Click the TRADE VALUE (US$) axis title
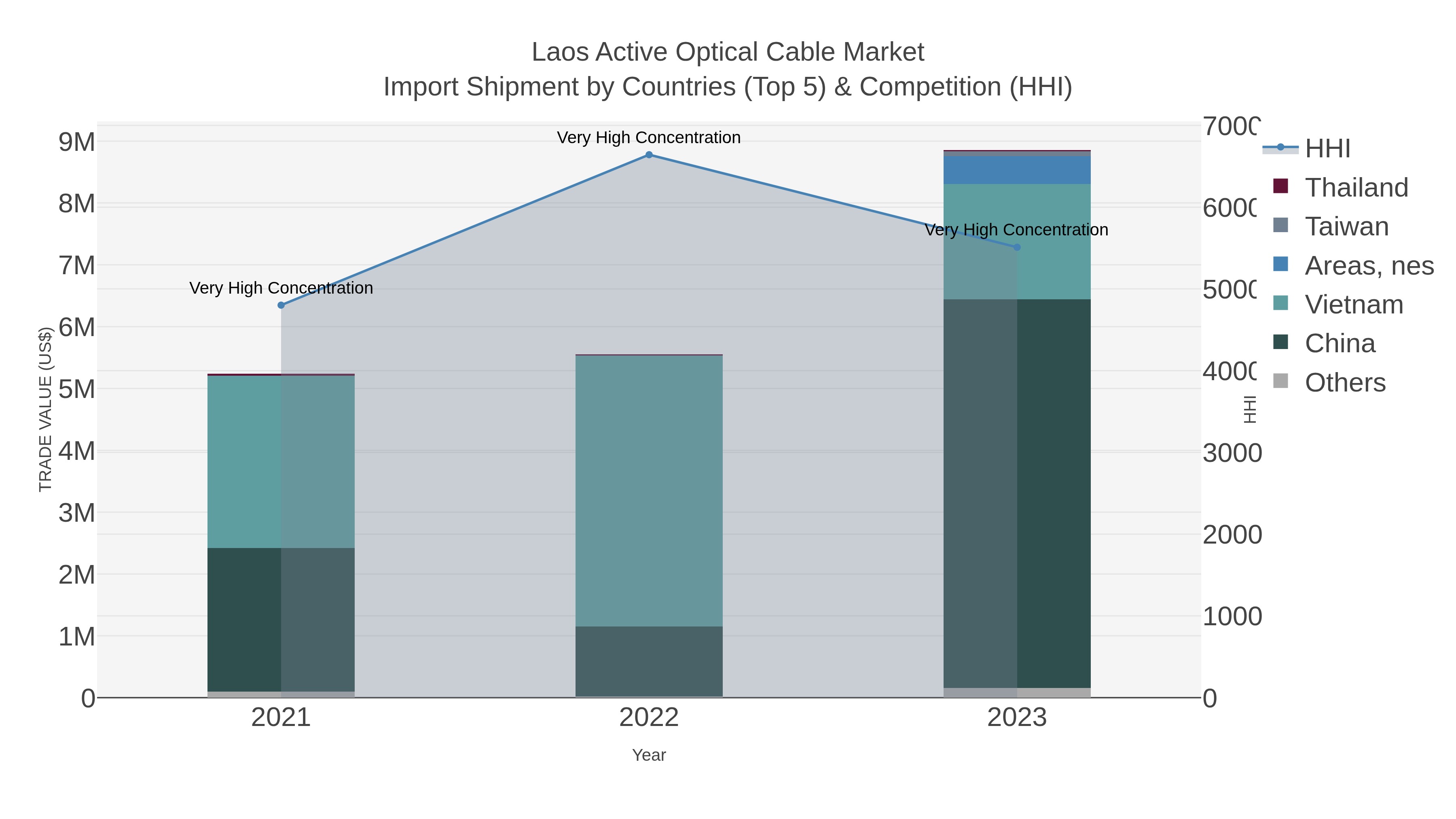The image size is (1456, 819). (45, 409)
